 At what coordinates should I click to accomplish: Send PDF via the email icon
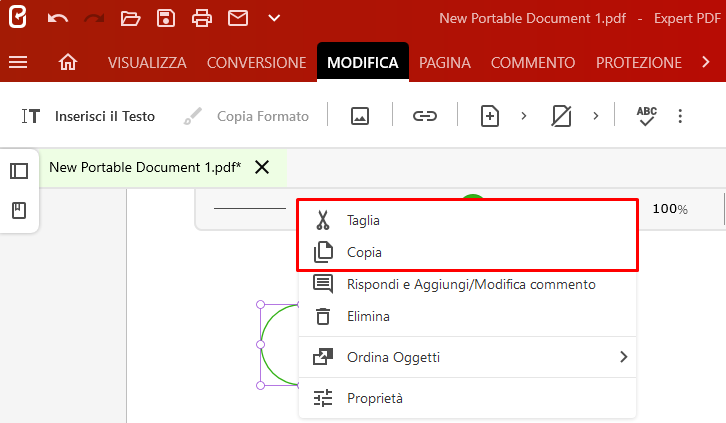point(238,18)
